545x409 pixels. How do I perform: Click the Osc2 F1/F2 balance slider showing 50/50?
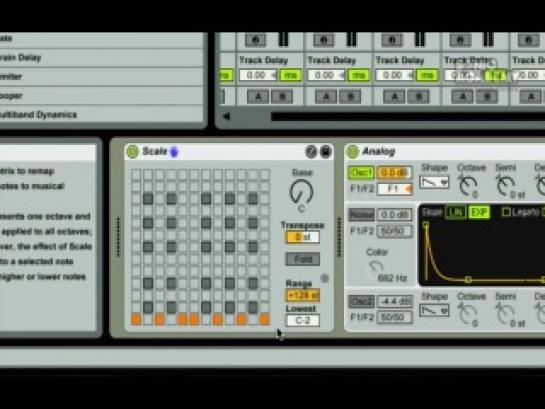(394, 317)
